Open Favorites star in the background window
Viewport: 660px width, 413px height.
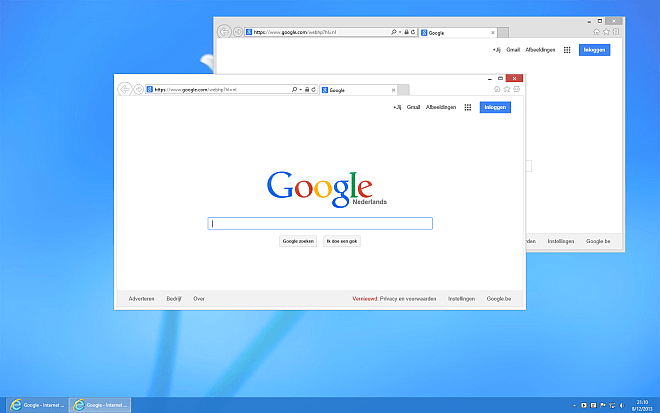click(x=606, y=32)
